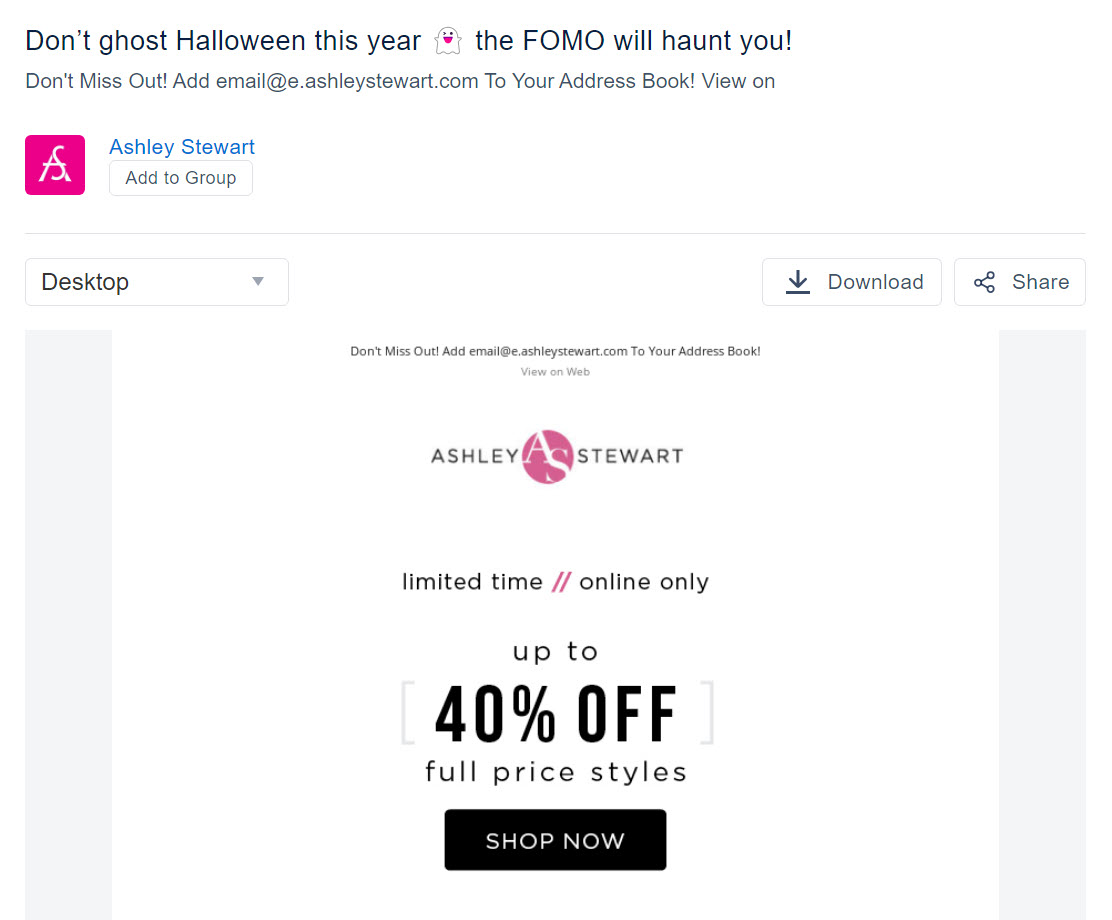
Task: Click Add to Group
Action: tap(180, 177)
